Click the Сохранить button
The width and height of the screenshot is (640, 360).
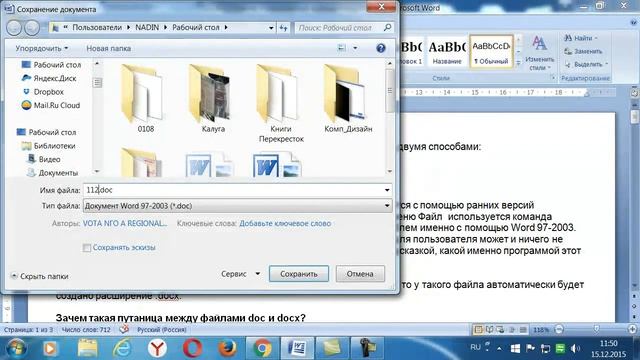(299, 274)
